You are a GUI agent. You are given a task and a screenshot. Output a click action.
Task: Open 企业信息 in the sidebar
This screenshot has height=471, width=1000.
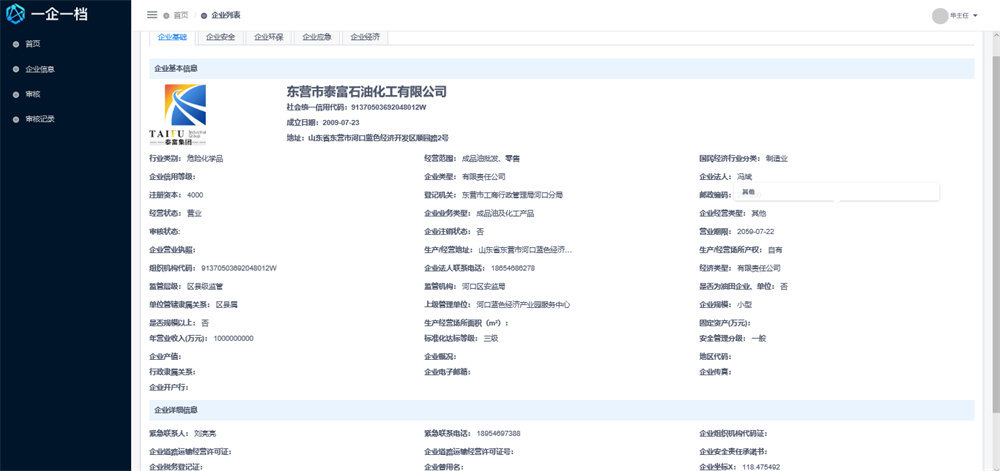(40, 69)
